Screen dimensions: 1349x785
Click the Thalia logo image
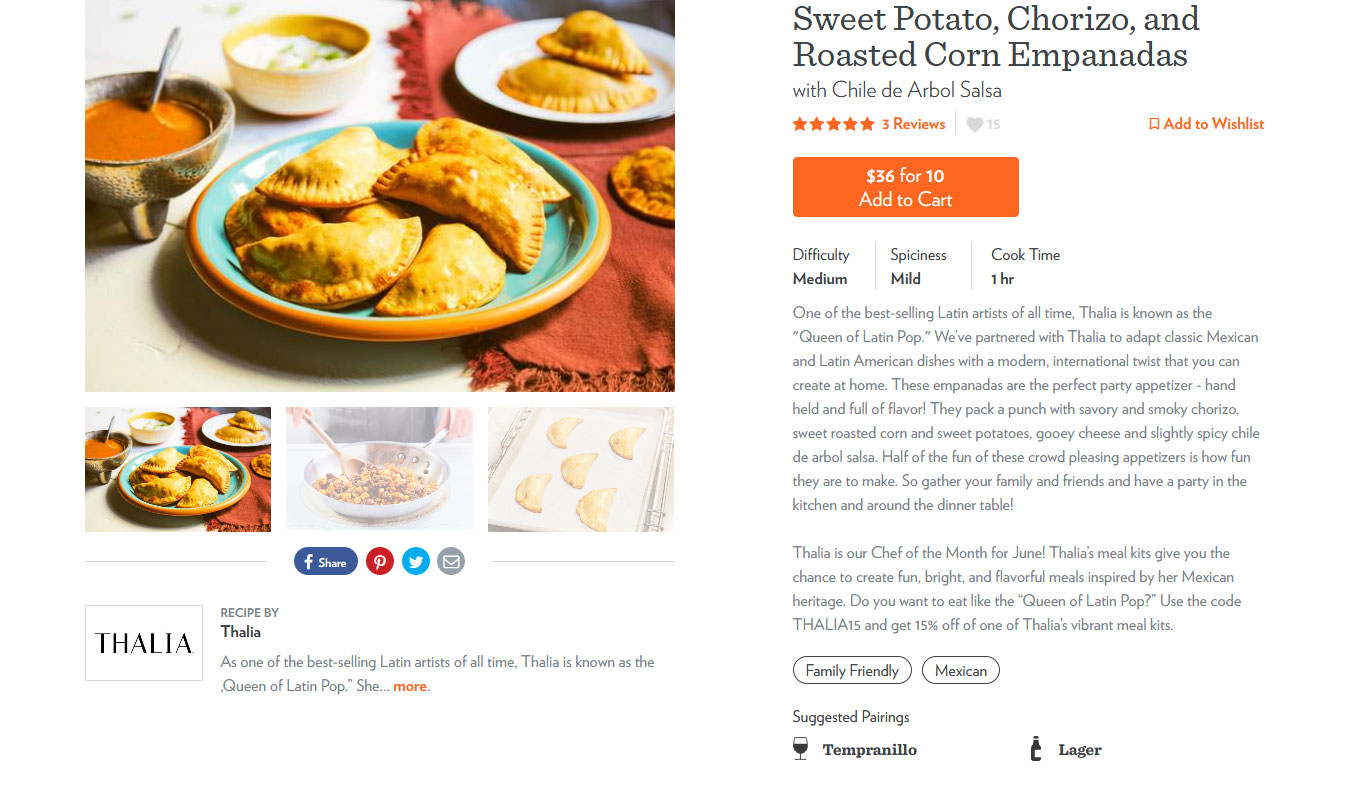144,643
